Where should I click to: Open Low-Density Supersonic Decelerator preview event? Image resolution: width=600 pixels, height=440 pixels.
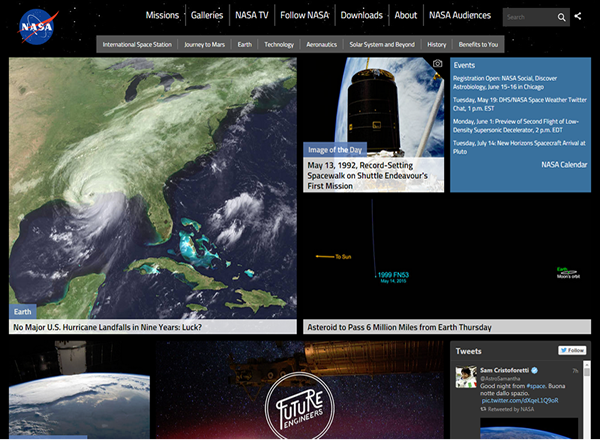click(x=516, y=125)
